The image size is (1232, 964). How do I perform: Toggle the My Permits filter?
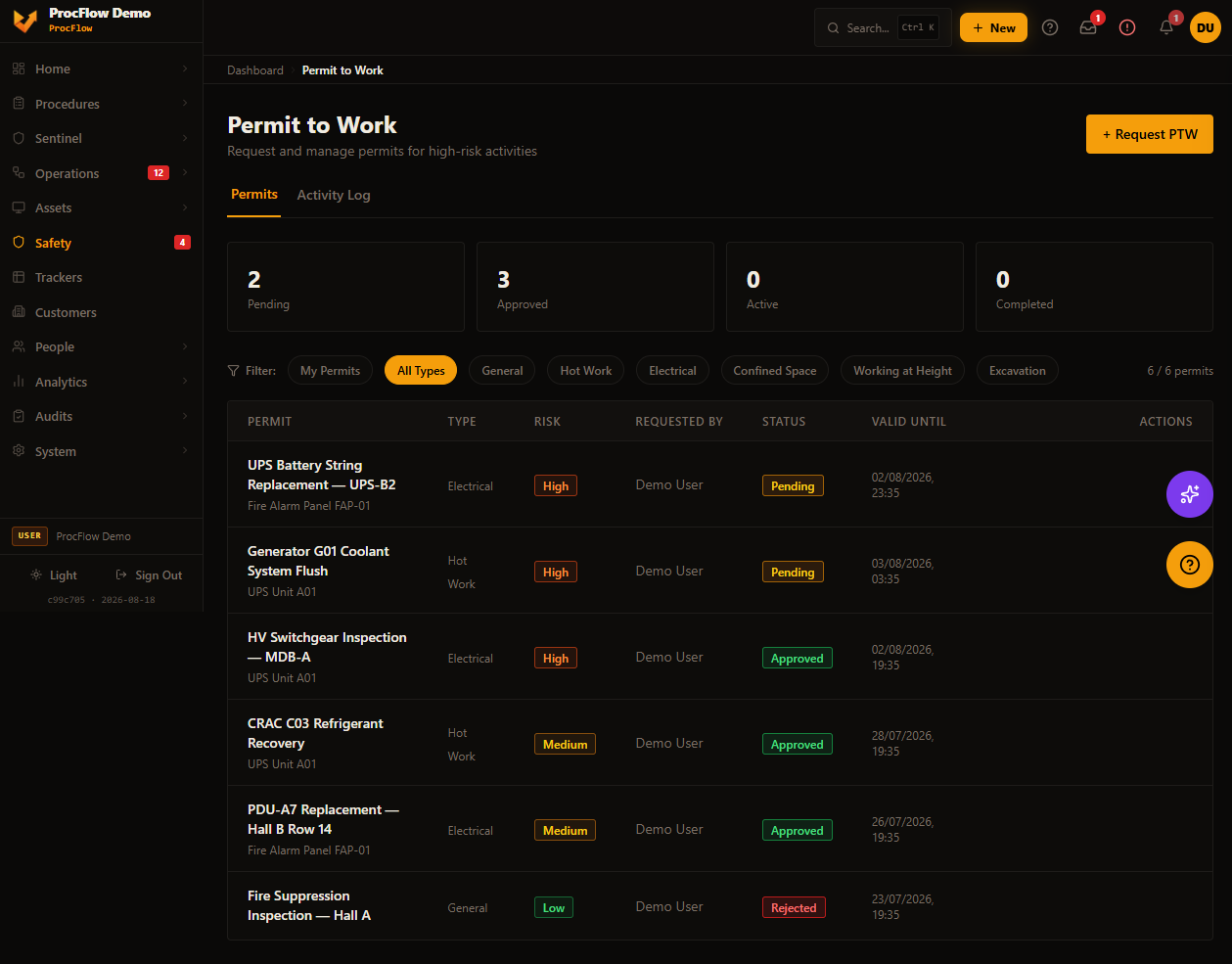point(330,370)
